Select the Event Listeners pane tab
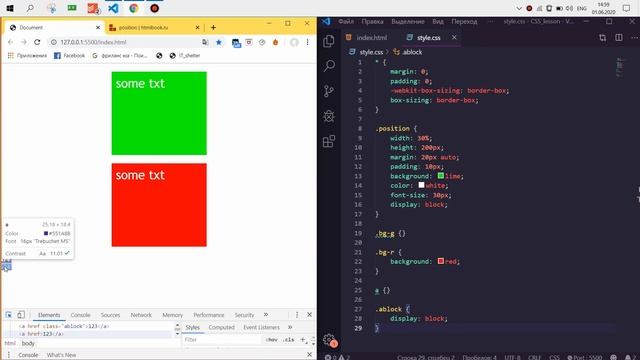This screenshot has height=360, width=640. pyautogui.click(x=261, y=327)
